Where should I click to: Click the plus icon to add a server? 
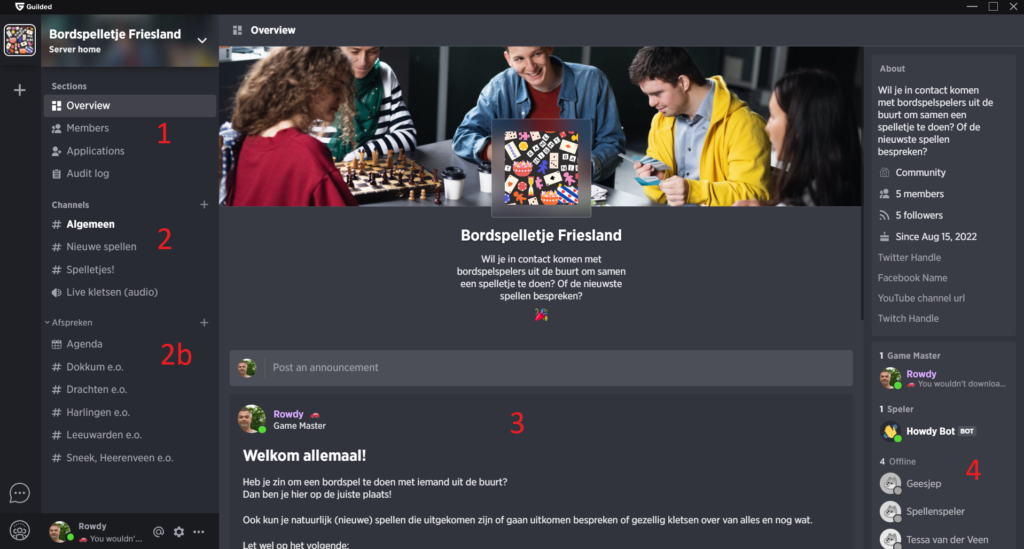20,90
